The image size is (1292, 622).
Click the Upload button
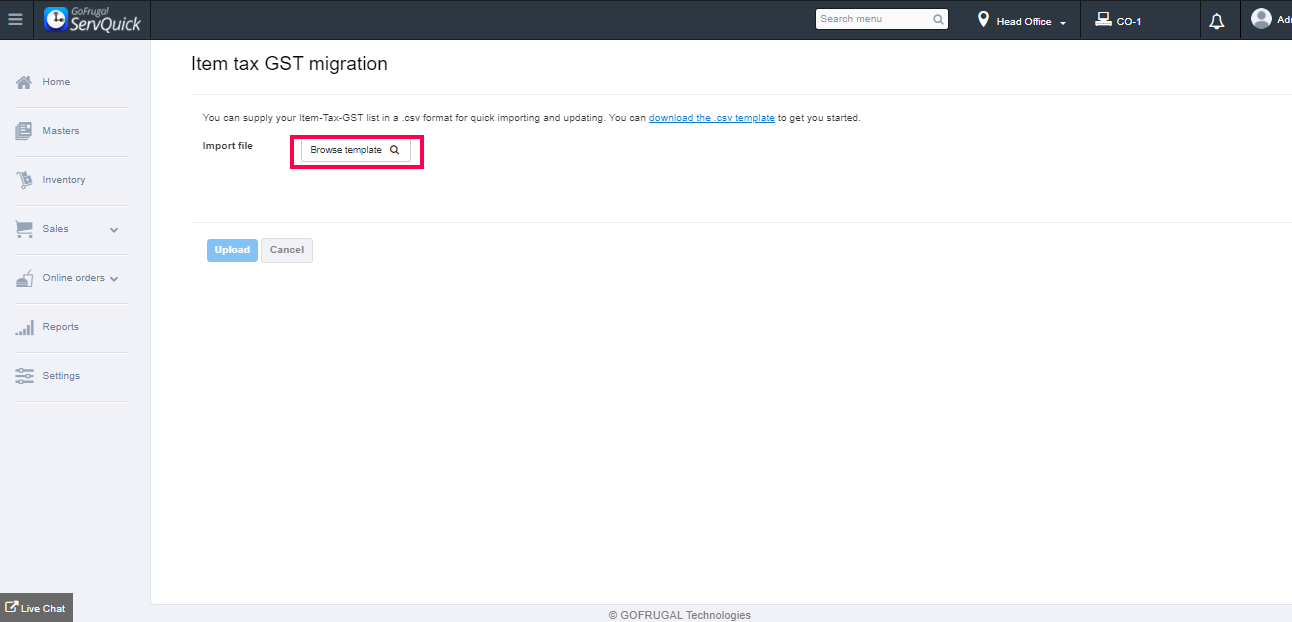coord(232,250)
